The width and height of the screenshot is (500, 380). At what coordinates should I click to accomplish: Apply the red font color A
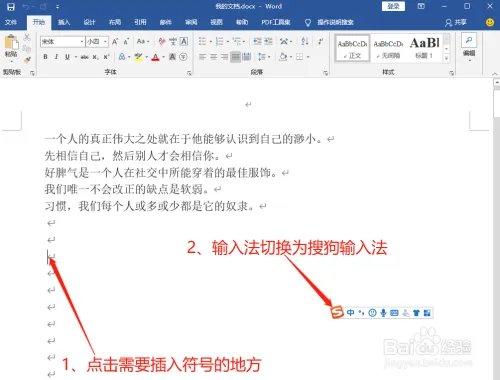pos(155,57)
